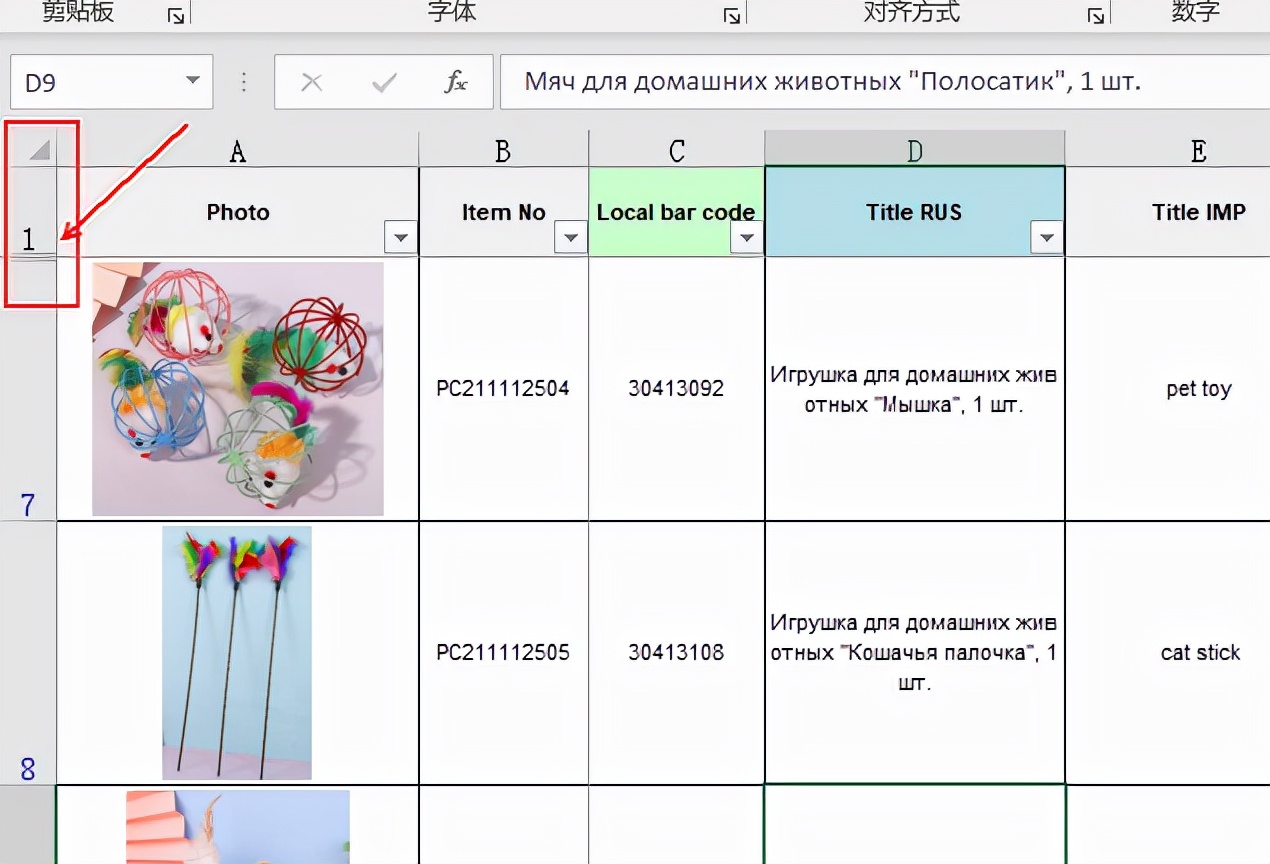Select the feather cat sticks photo
Image resolution: width=1270 pixels, height=864 pixels.
click(x=237, y=653)
